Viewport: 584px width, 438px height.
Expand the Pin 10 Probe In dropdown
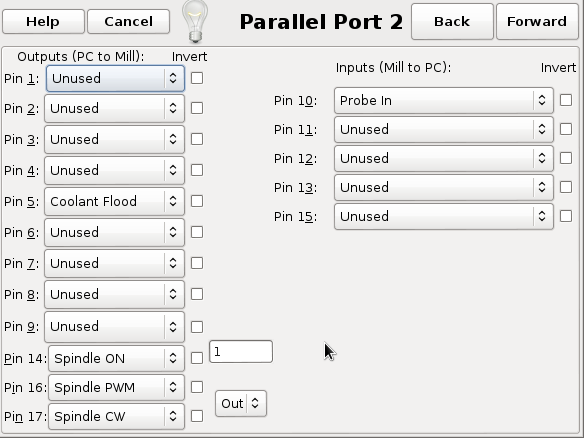(444, 101)
